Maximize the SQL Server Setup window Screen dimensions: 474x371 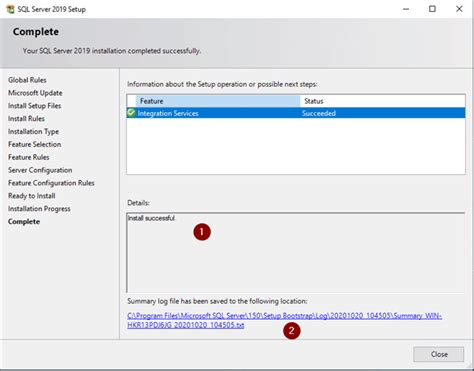click(x=432, y=9)
